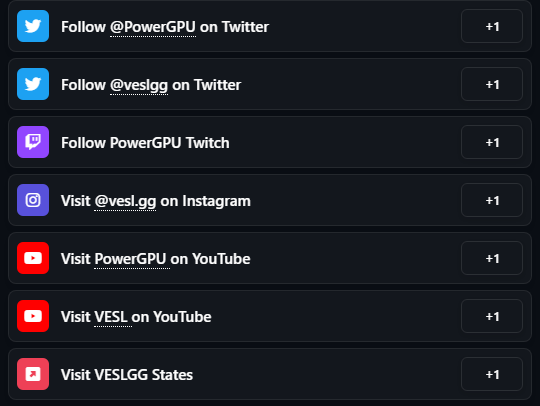
Task: Click YouTube icon next to PowerGPU
Action: click(x=33, y=258)
